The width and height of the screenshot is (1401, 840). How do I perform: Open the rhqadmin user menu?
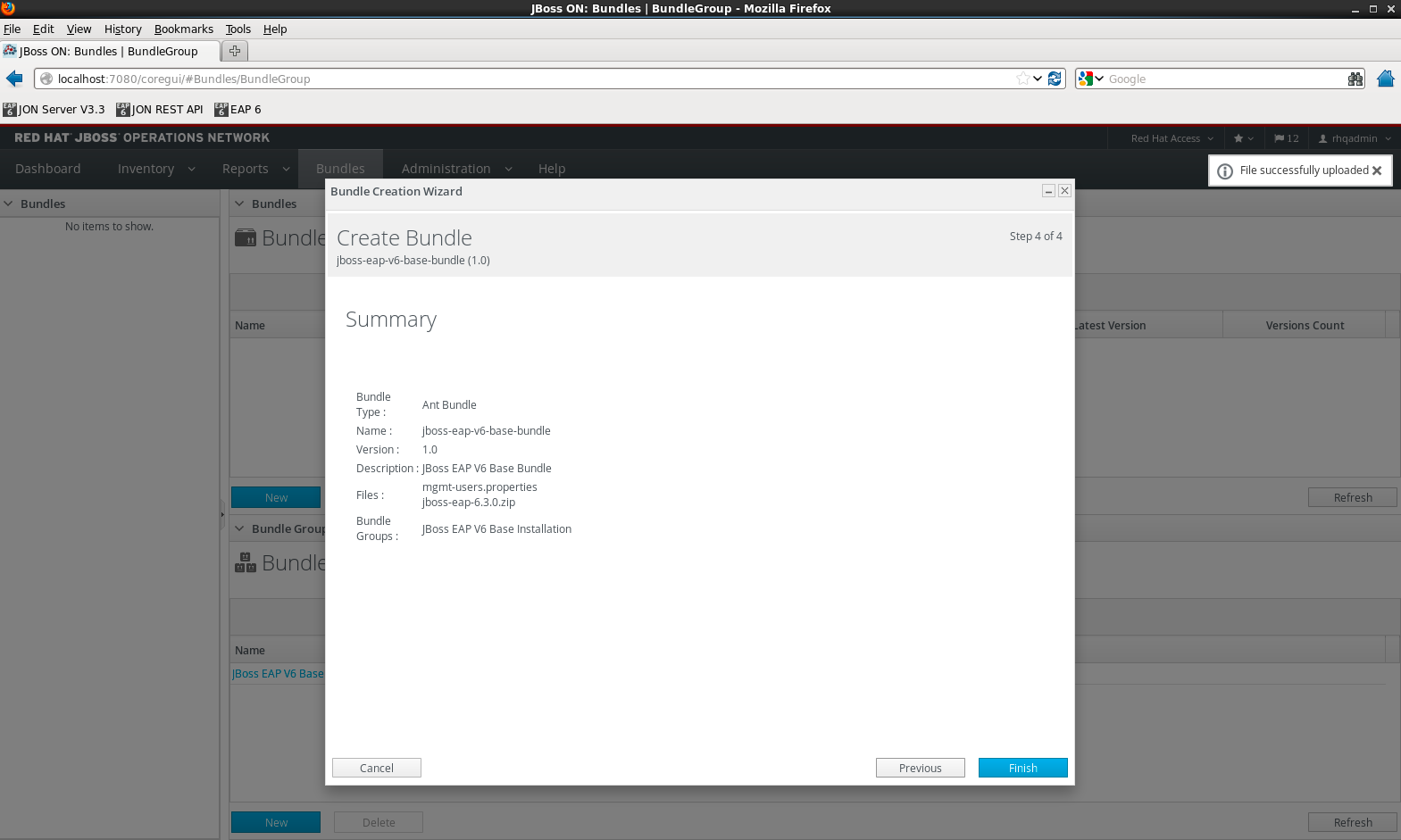coord(1355,138)
